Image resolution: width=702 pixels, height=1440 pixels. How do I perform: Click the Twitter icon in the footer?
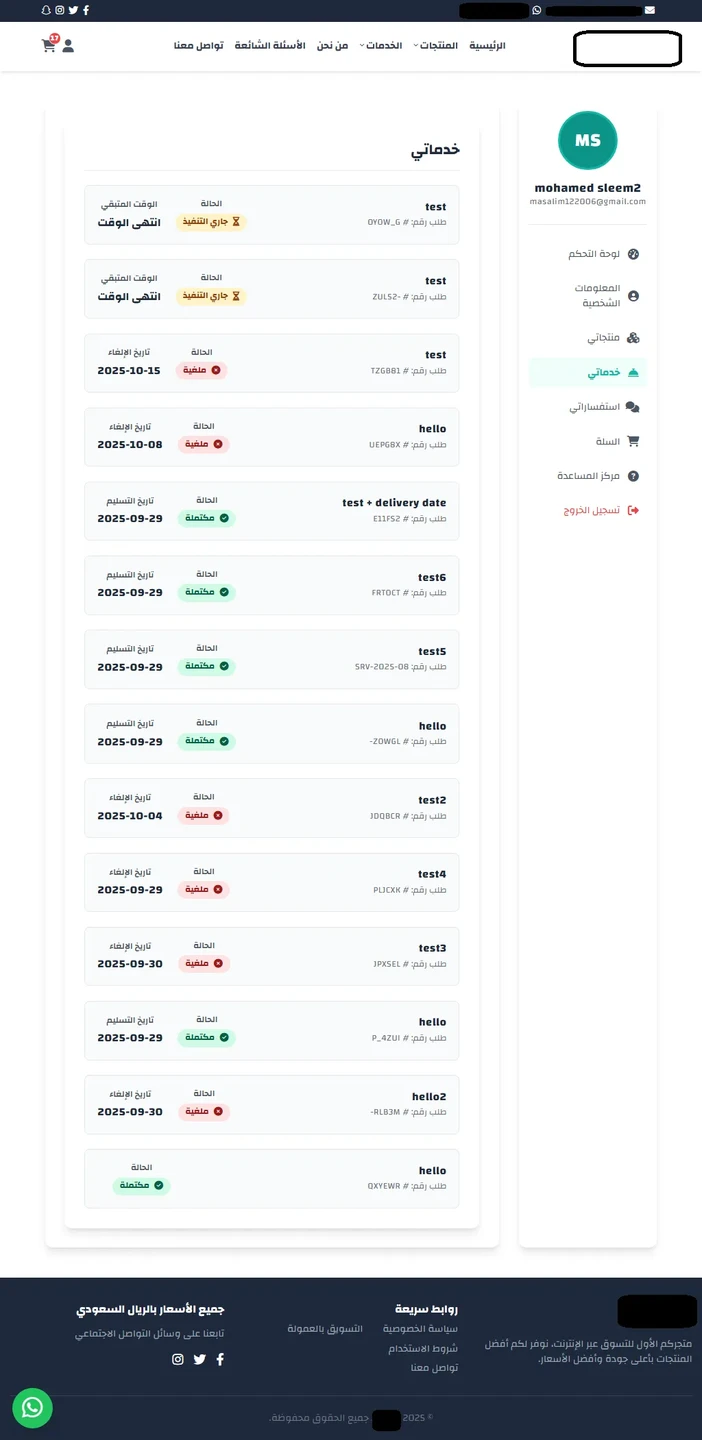click(x=199, y=1359)
